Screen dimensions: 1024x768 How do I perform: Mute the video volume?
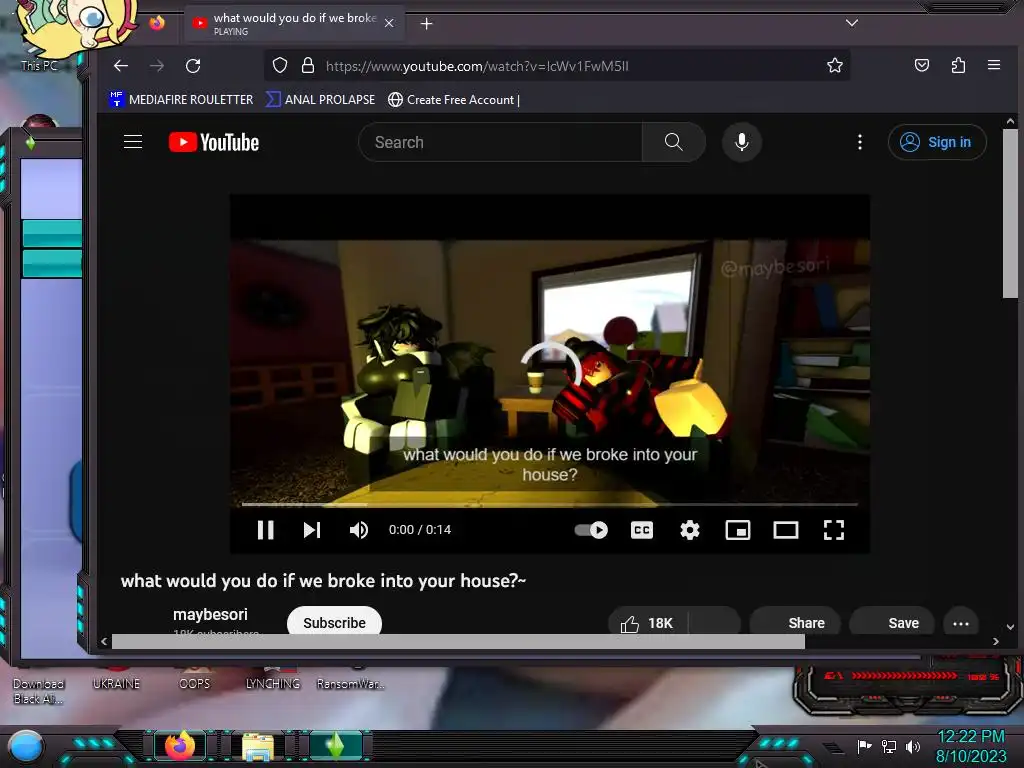click(359, 530)
